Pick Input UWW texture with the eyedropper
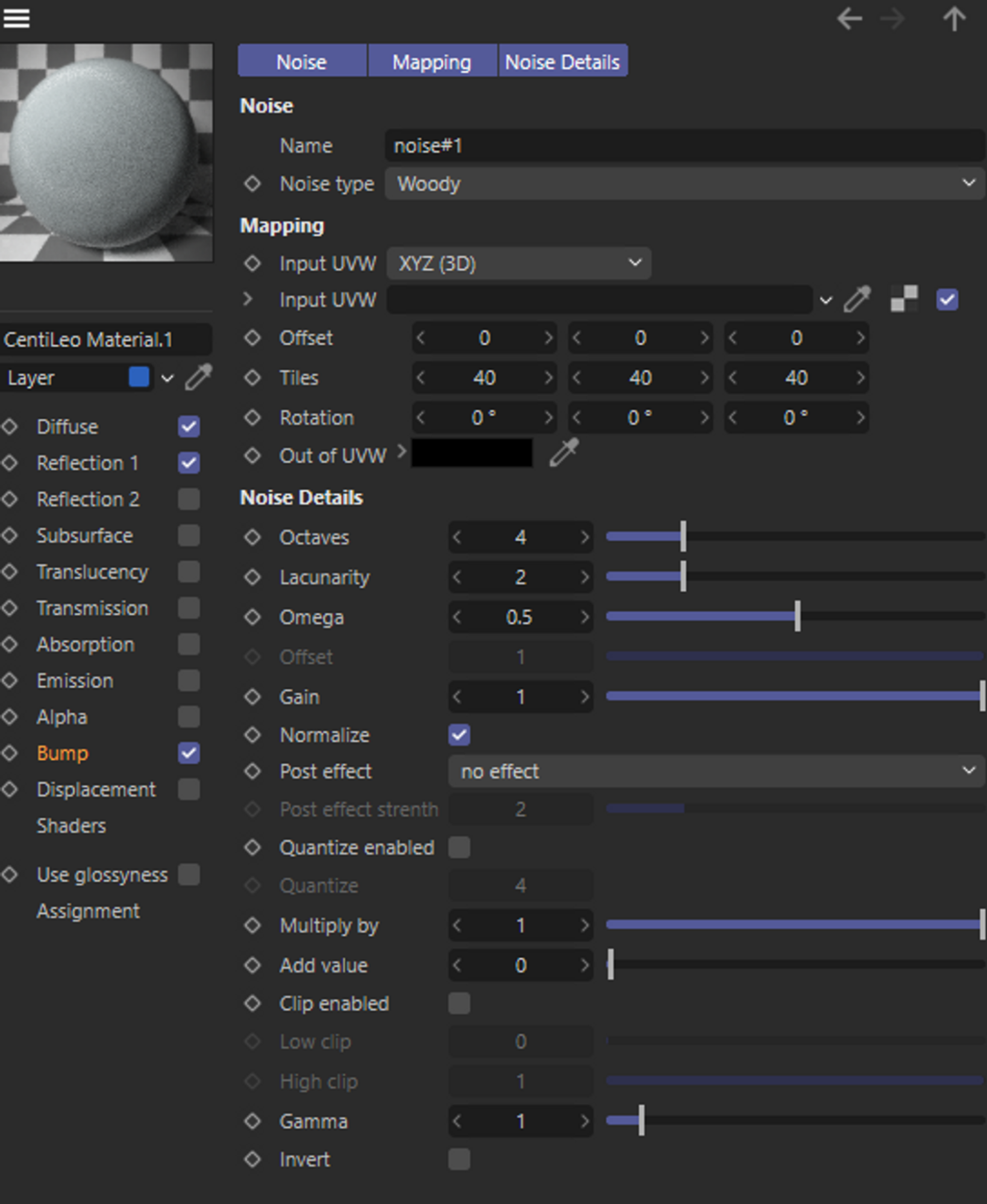 (857, 299)
